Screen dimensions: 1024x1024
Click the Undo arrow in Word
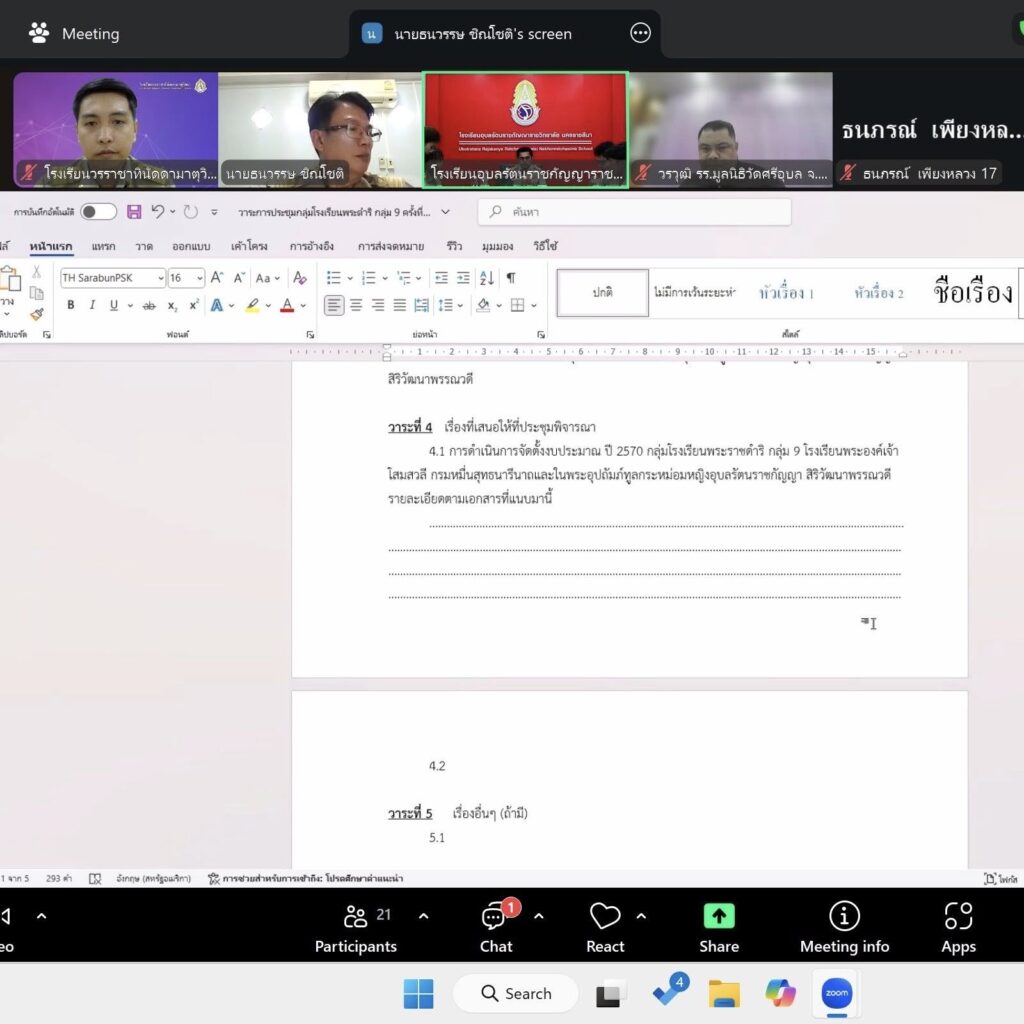(157, 212)
